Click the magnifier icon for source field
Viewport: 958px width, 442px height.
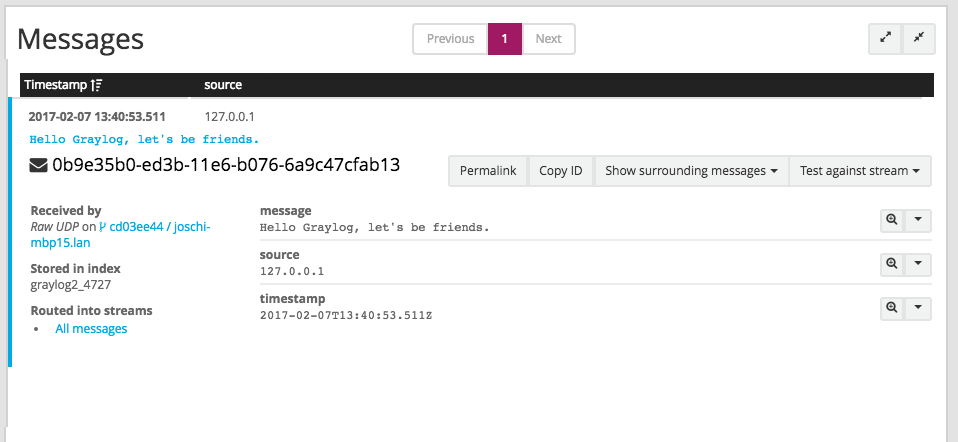pos(891,264)
